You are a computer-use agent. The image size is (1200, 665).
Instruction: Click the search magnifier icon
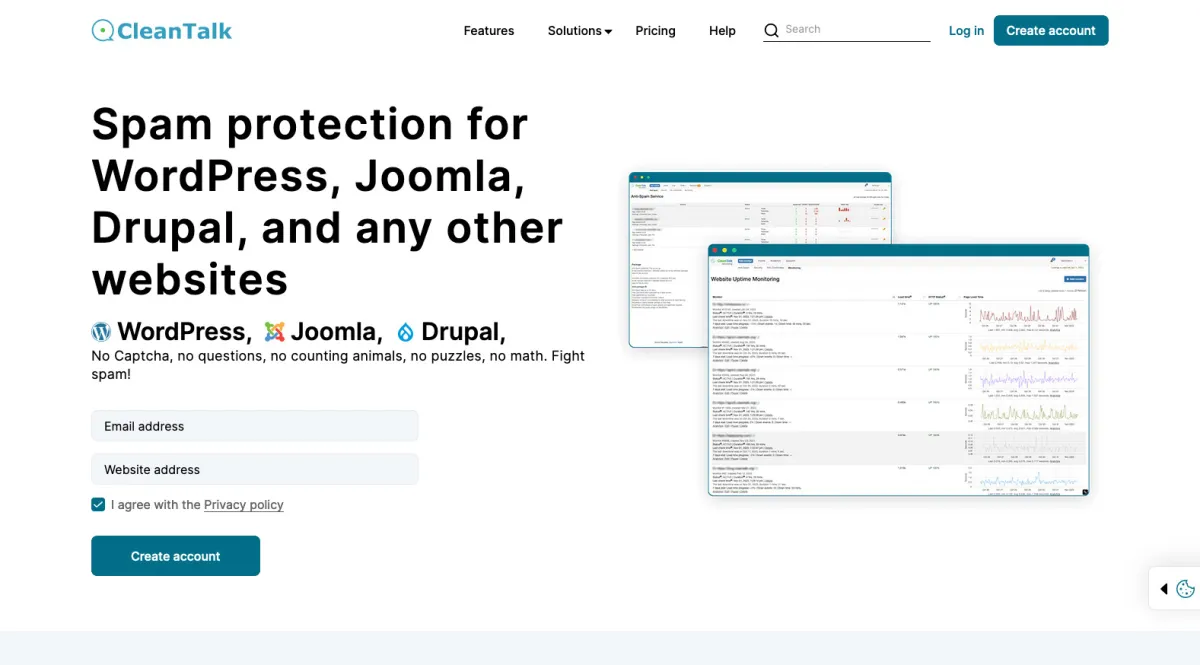771,31
